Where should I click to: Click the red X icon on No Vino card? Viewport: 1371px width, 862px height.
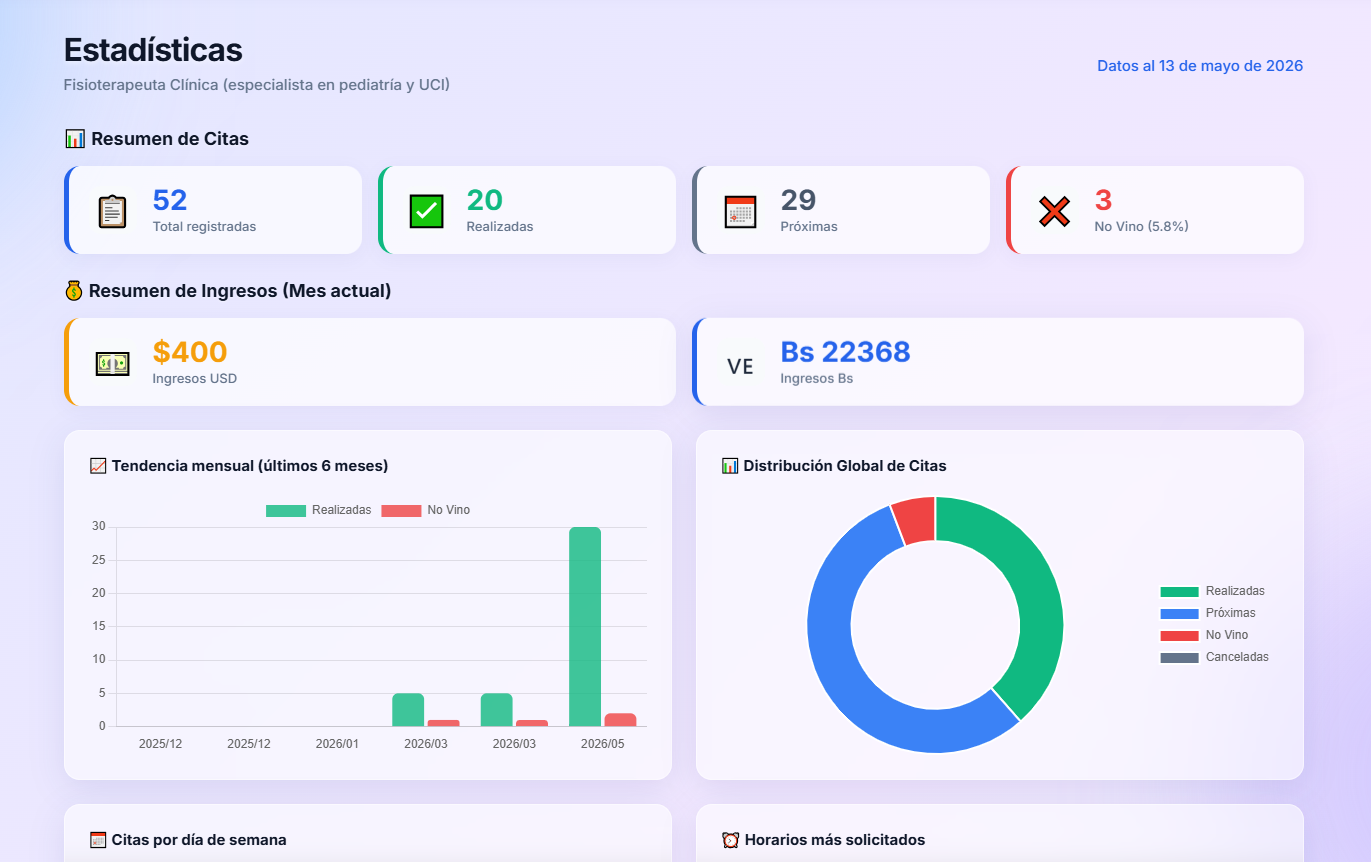tap(1054, 211)
